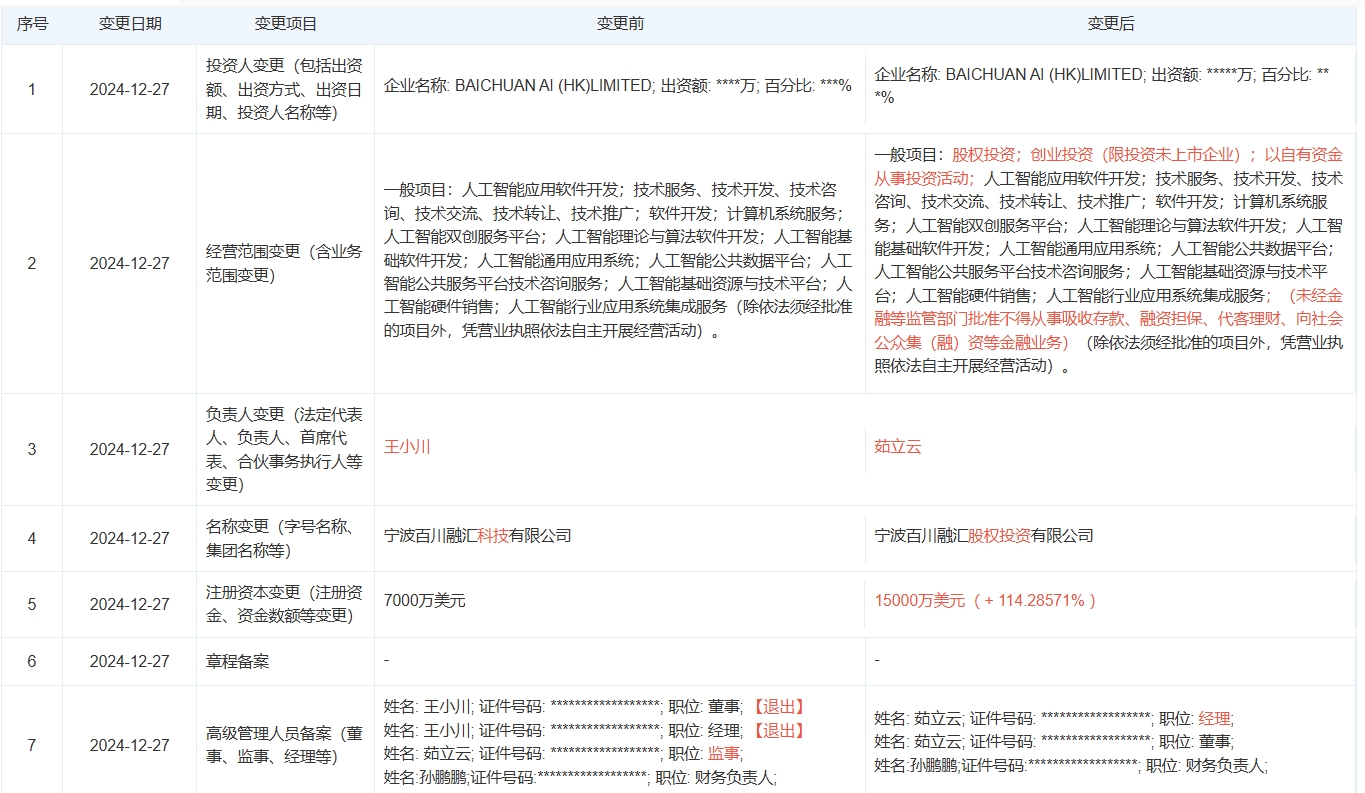The image size is (1365, 793).
Task: Click the 序号 column header
Action: [31, 24]
